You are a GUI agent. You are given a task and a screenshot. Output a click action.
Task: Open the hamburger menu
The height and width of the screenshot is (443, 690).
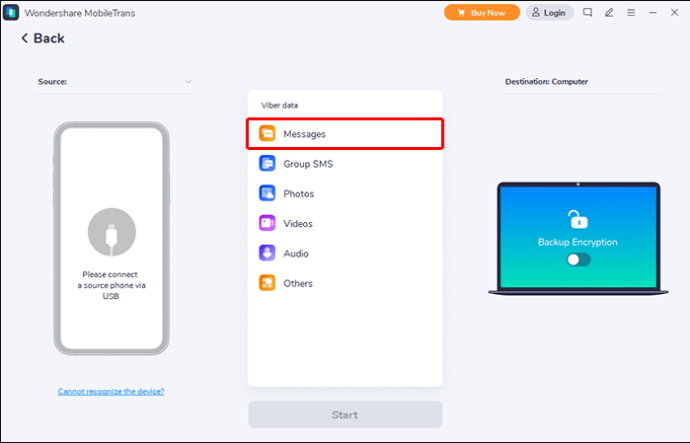pos(631,13)
